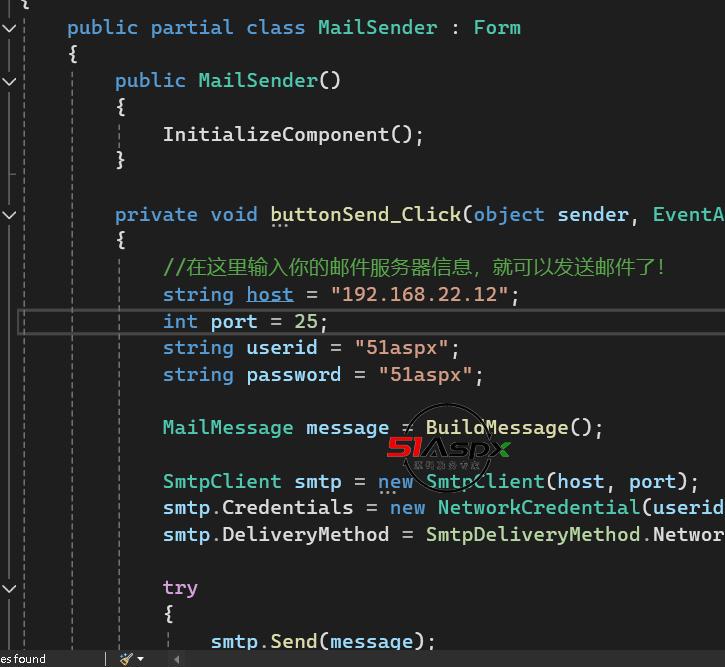Click the 'int' keyword on port line
The height and width of the screenshot is (667, 725).
[x=180, y=322]
